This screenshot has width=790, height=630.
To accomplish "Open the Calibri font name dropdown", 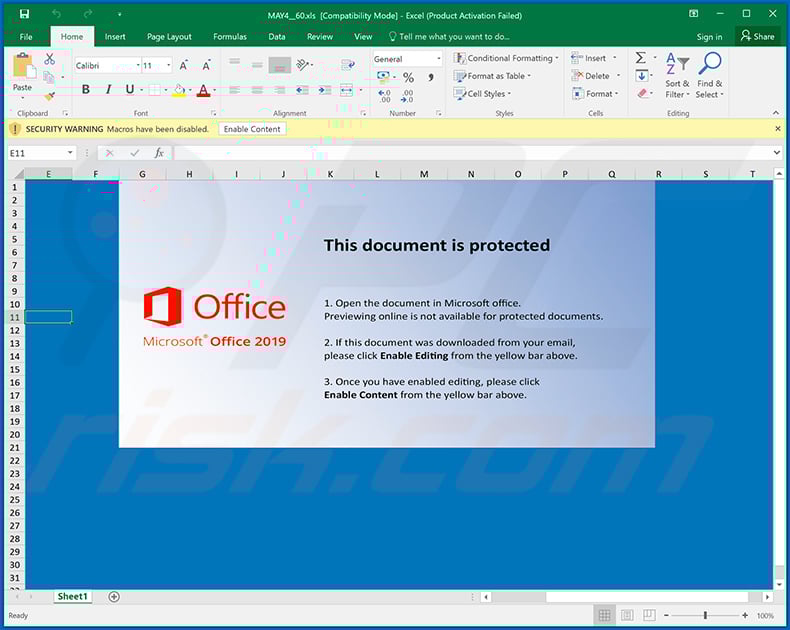I will click(138, 66).
